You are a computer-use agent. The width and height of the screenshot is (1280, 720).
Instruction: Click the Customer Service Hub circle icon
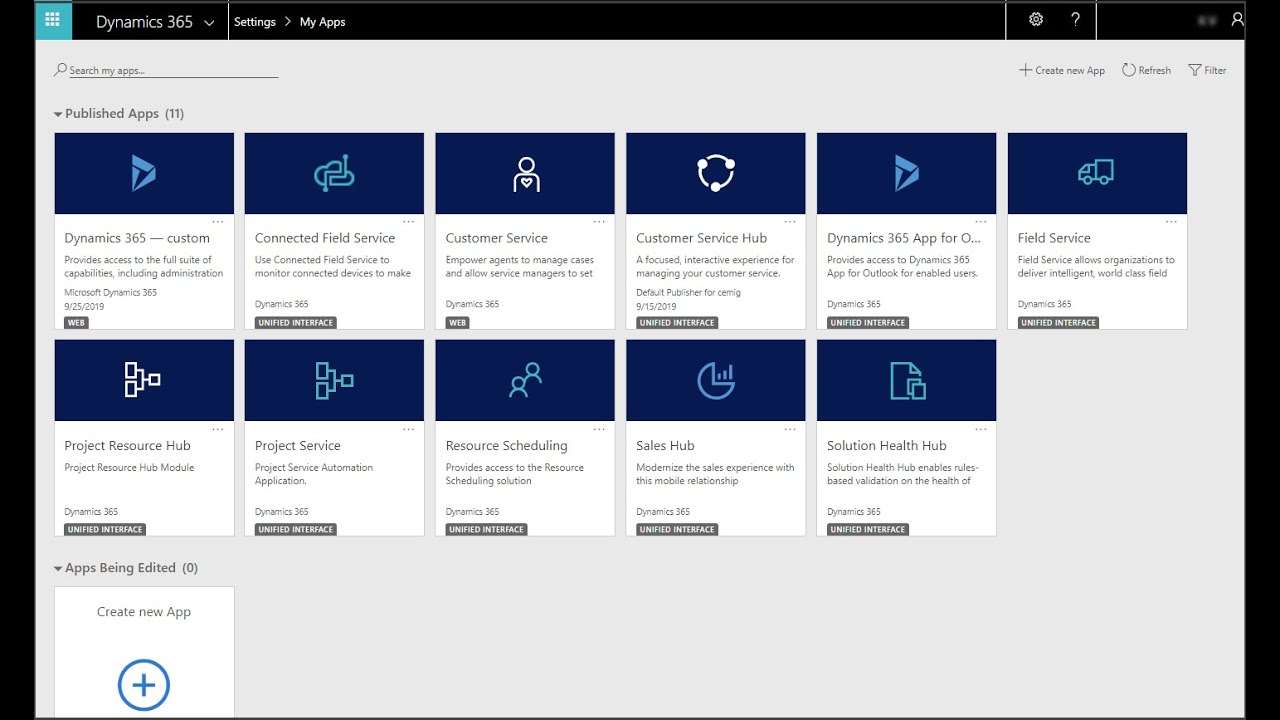tap(716, 174)
